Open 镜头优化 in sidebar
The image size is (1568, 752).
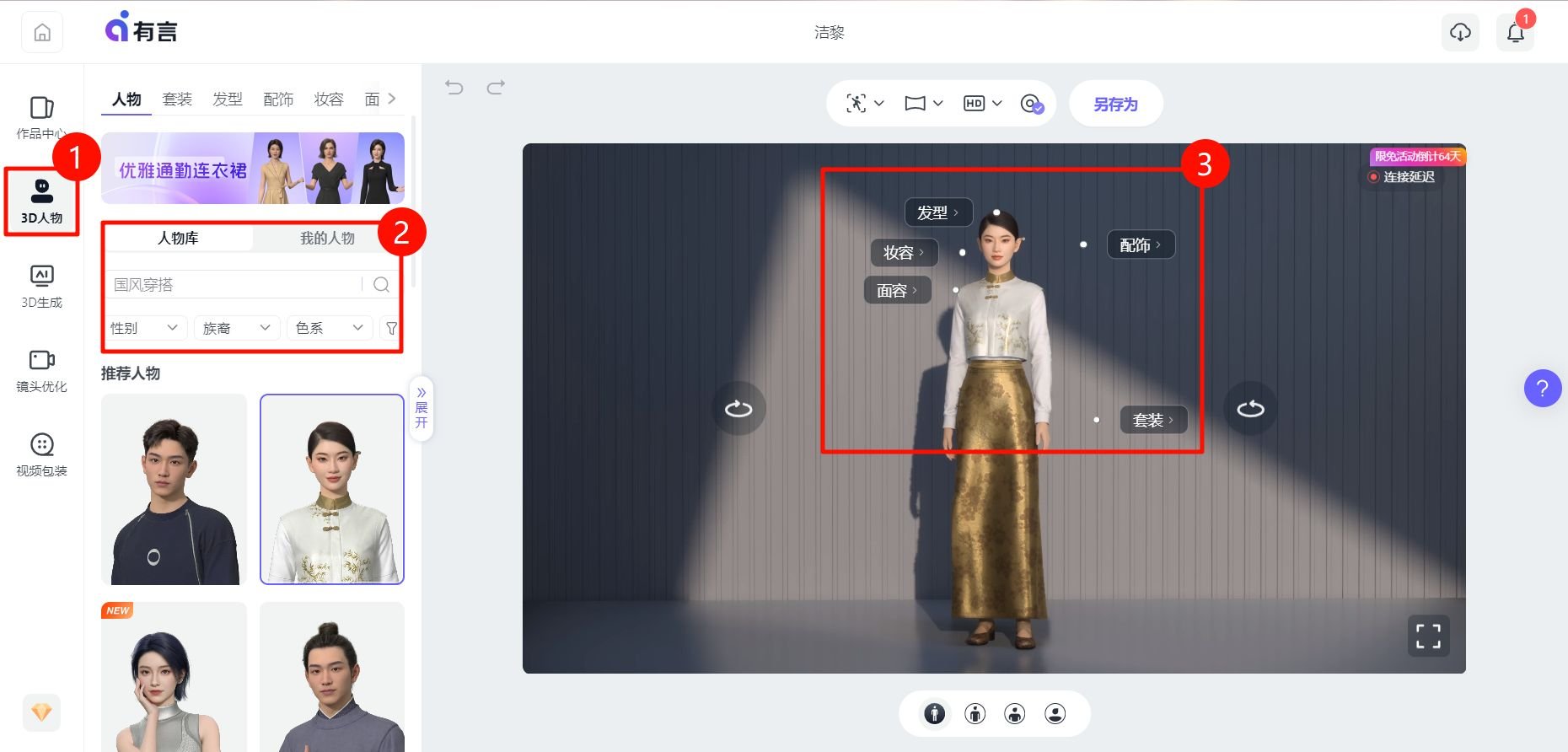coord(41,370)
